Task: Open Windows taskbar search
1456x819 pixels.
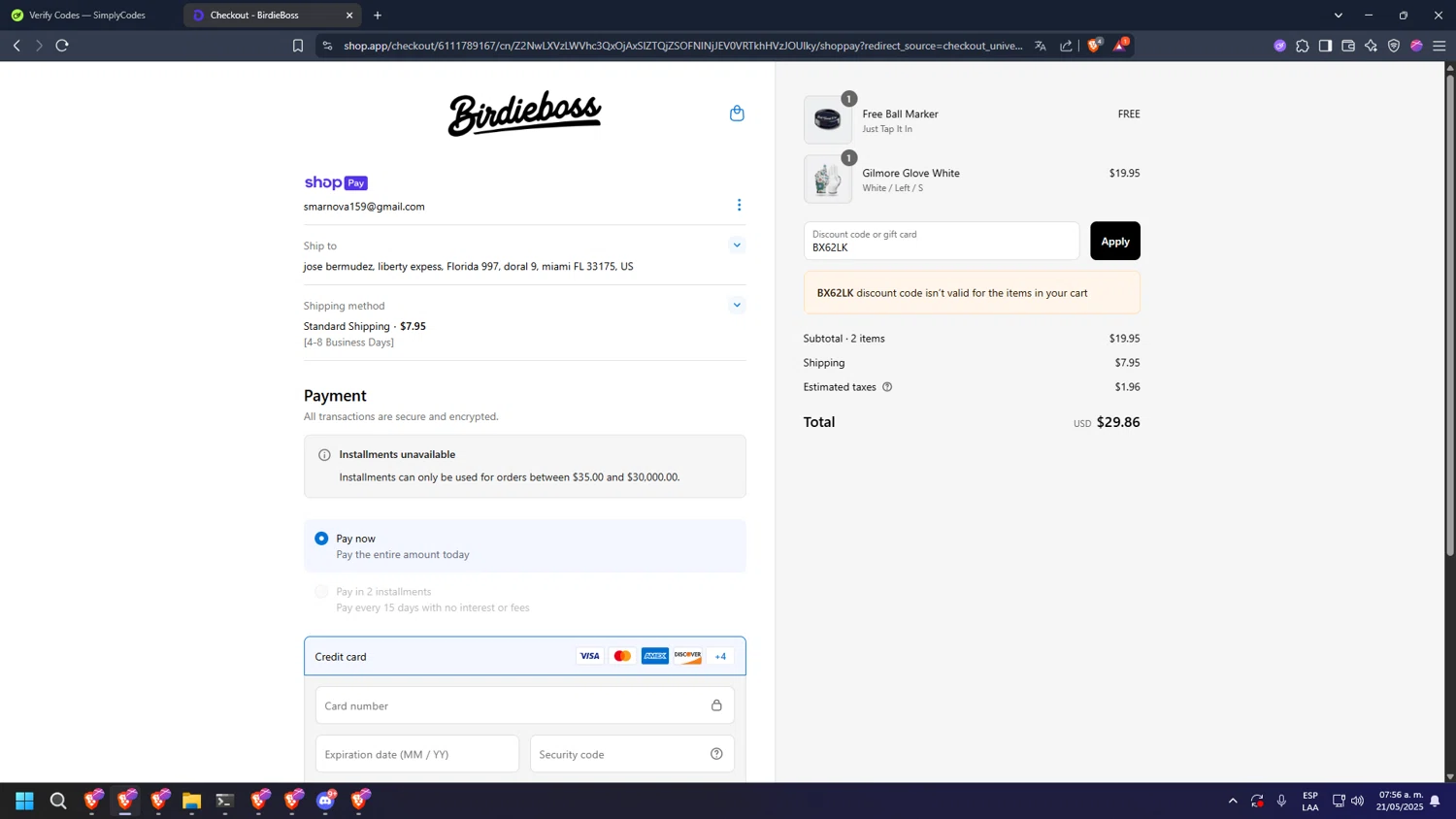Action: click(58, 801)
